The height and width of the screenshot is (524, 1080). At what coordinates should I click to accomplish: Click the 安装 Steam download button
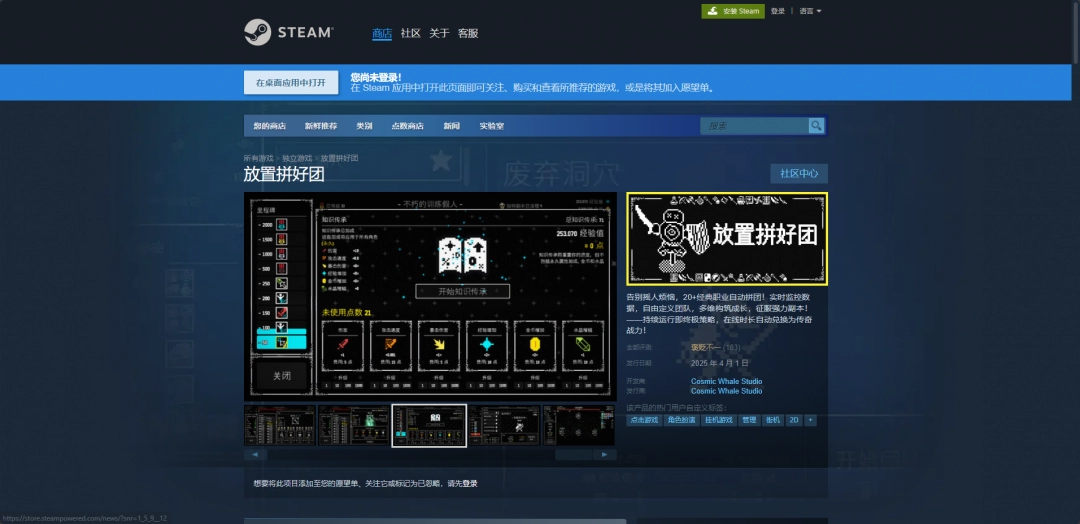point(732,11)
